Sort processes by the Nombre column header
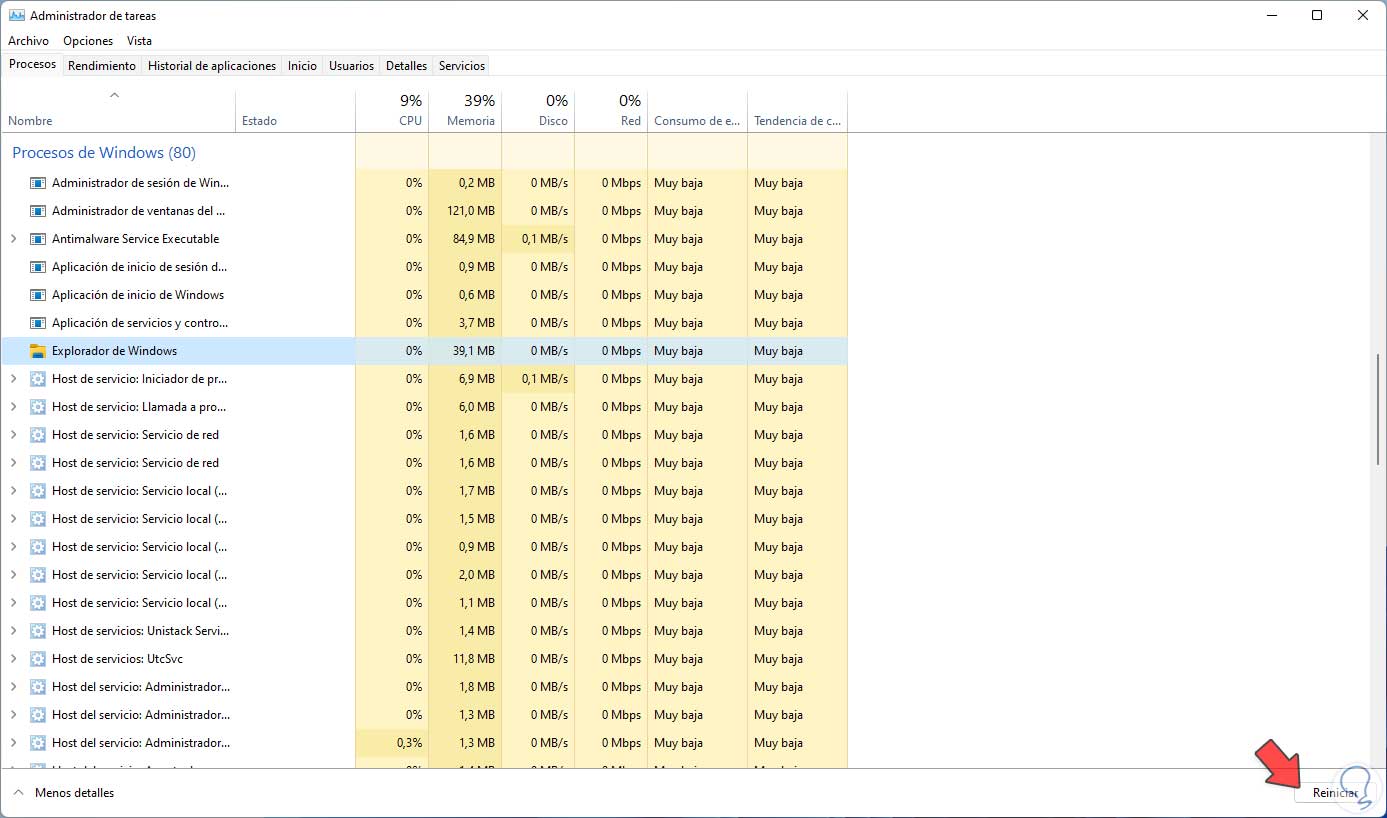1387x818 pixels. coord(118,111)
